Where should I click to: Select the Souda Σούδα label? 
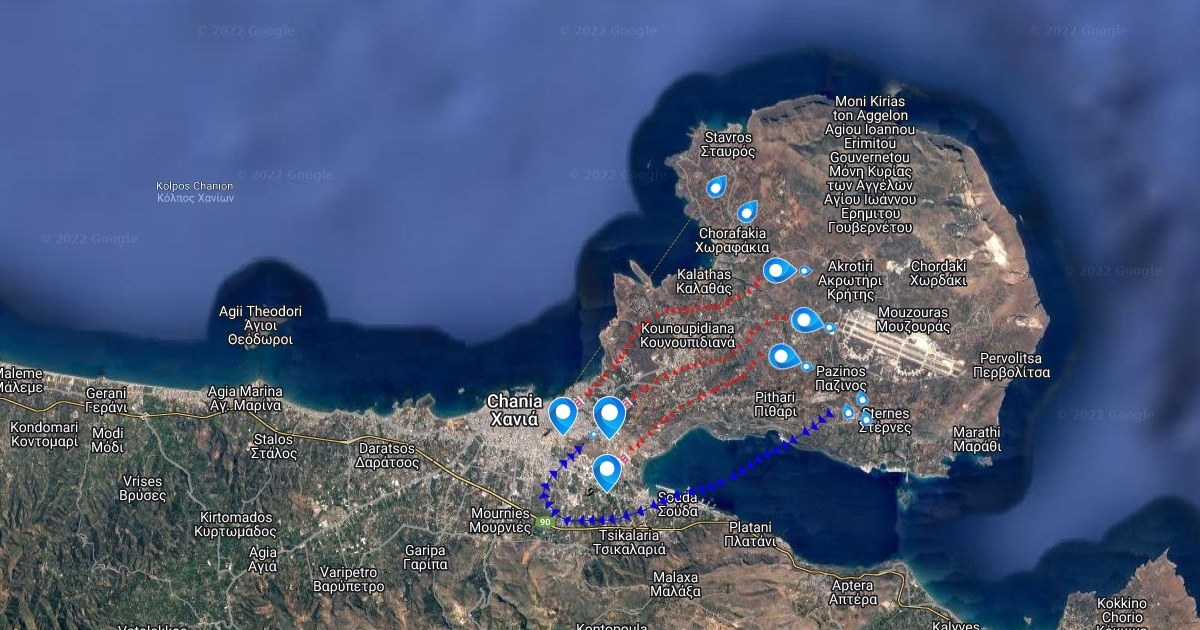678,504
